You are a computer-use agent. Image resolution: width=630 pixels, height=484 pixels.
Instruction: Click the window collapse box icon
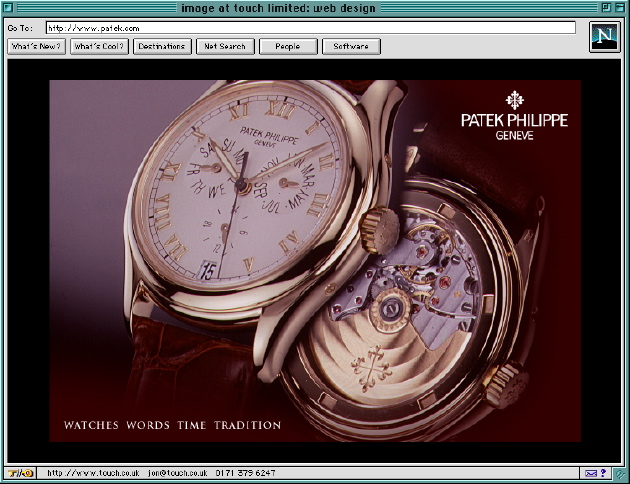[x=620, y=7]
